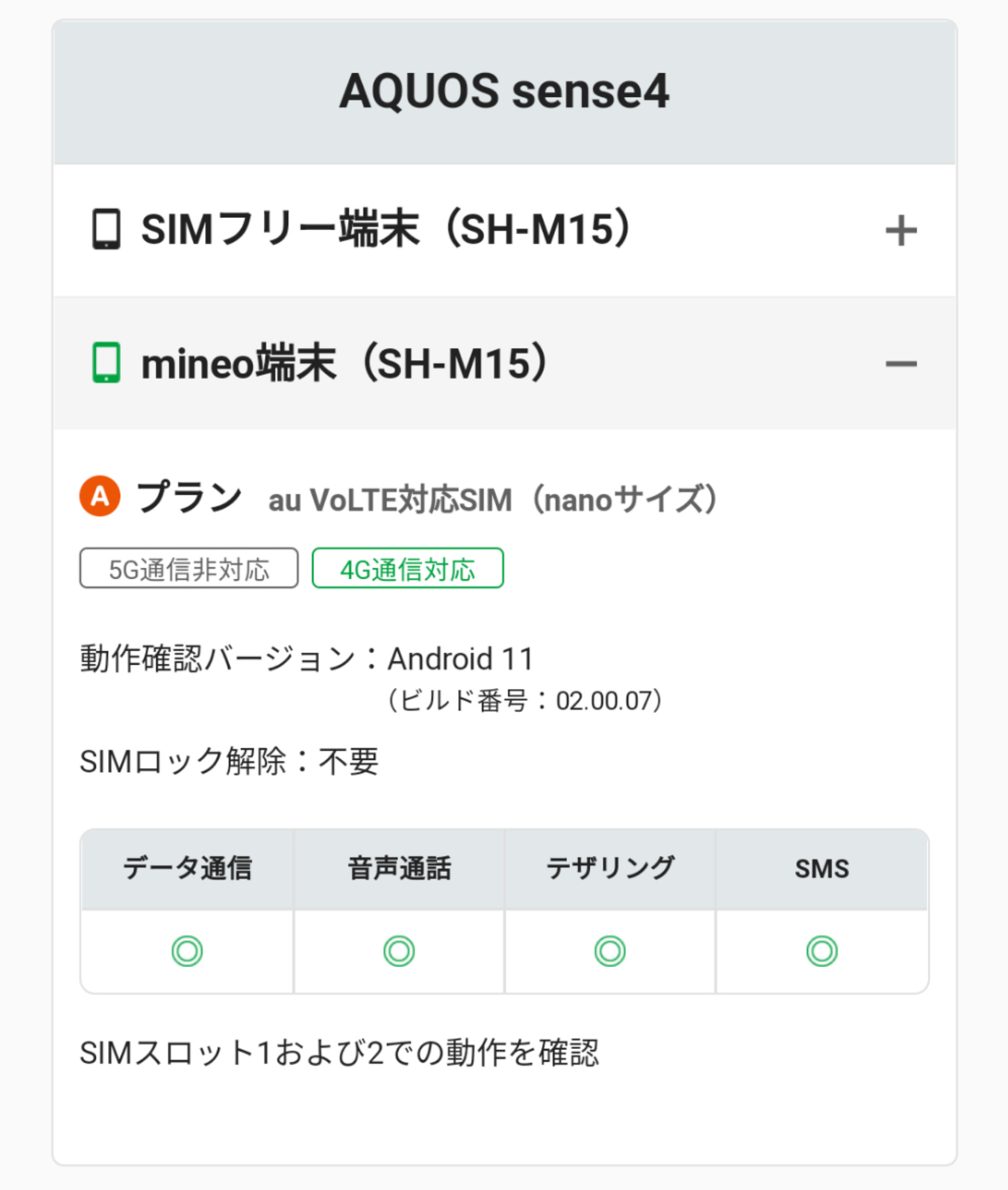Screen dimensions: 1008x1190
Task: Click the black phone icon beside SIMフリー端末
Action: pyautogui.click(x=106, y=229)
